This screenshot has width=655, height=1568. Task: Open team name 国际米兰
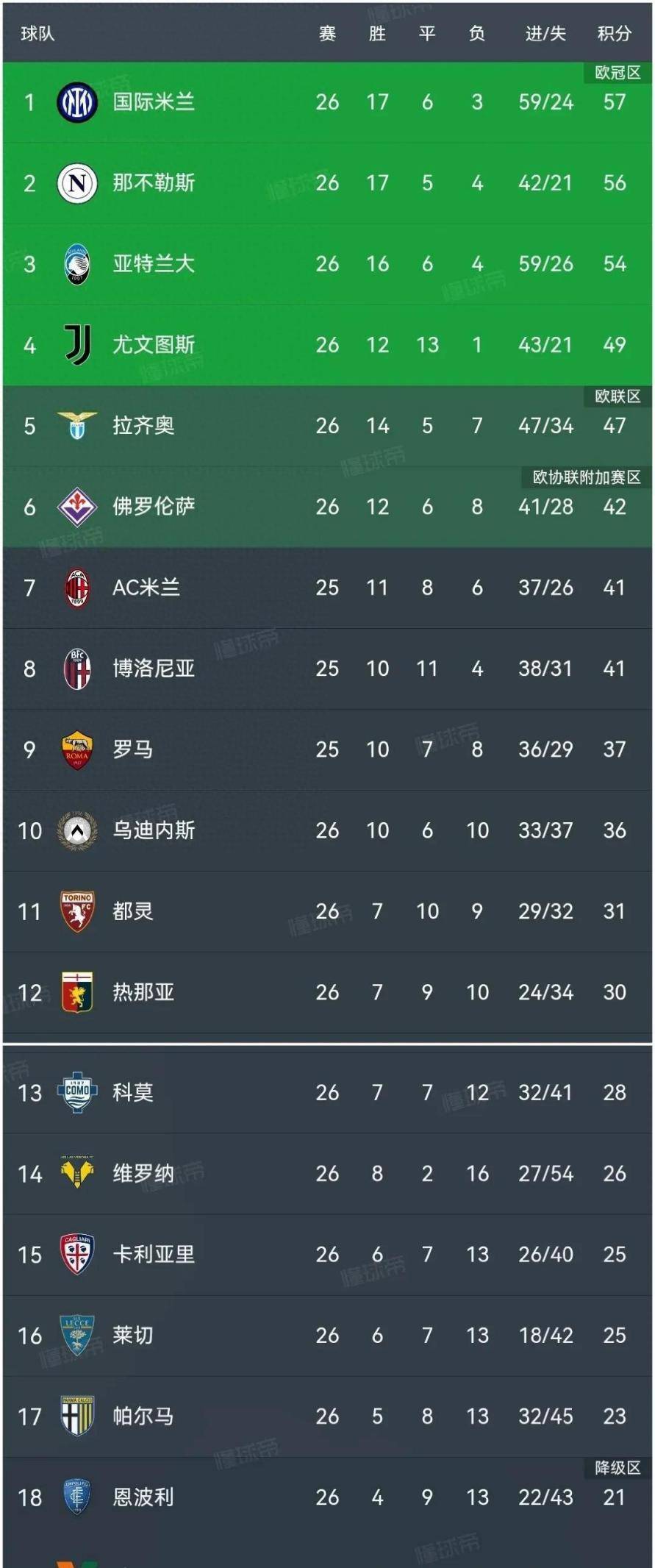click(x=154, y=102)
